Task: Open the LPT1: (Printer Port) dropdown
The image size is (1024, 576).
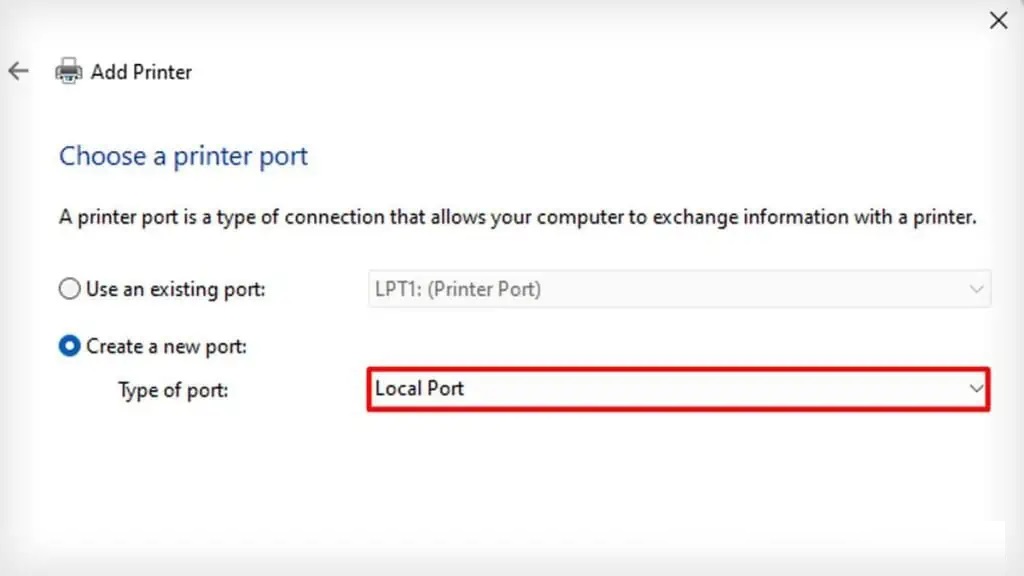Action: tap(679, 289)
